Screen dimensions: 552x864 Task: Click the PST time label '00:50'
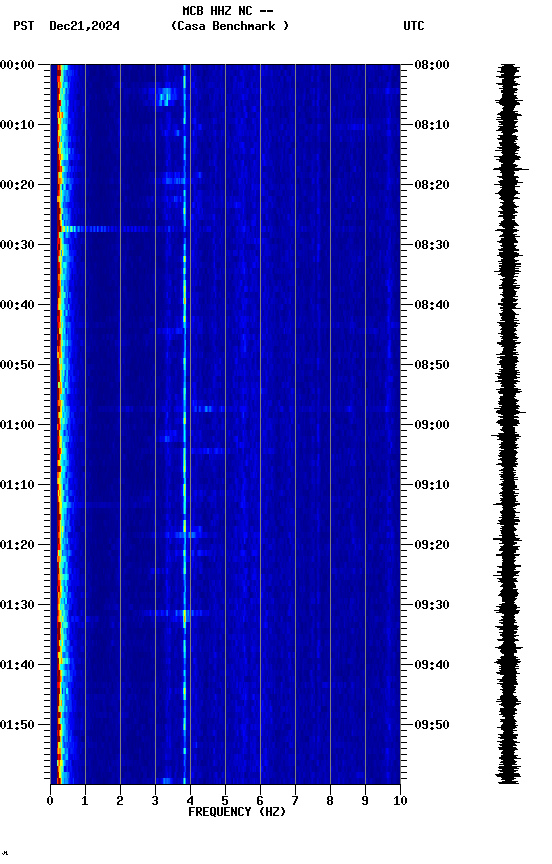pos(17,365)
